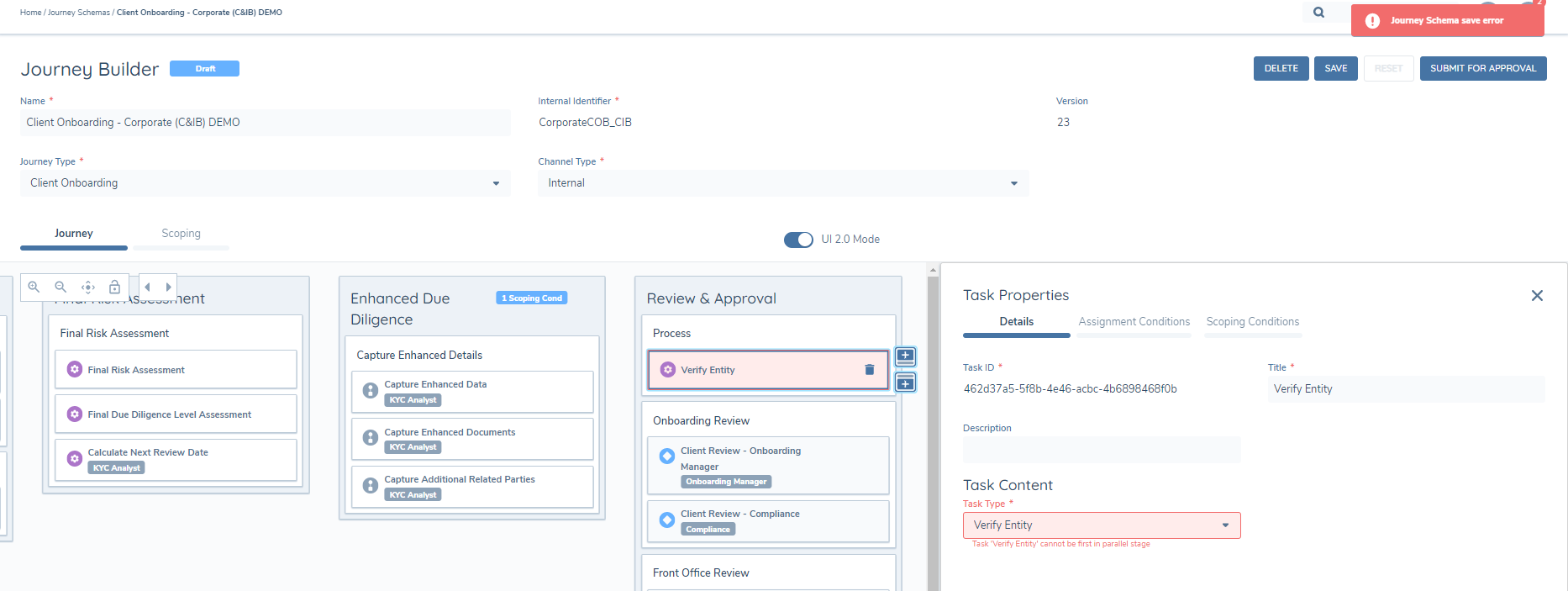This screenshot has height=591, width=1568.
Task: Switch to the Scoping tab
Action: coord(181,234)
